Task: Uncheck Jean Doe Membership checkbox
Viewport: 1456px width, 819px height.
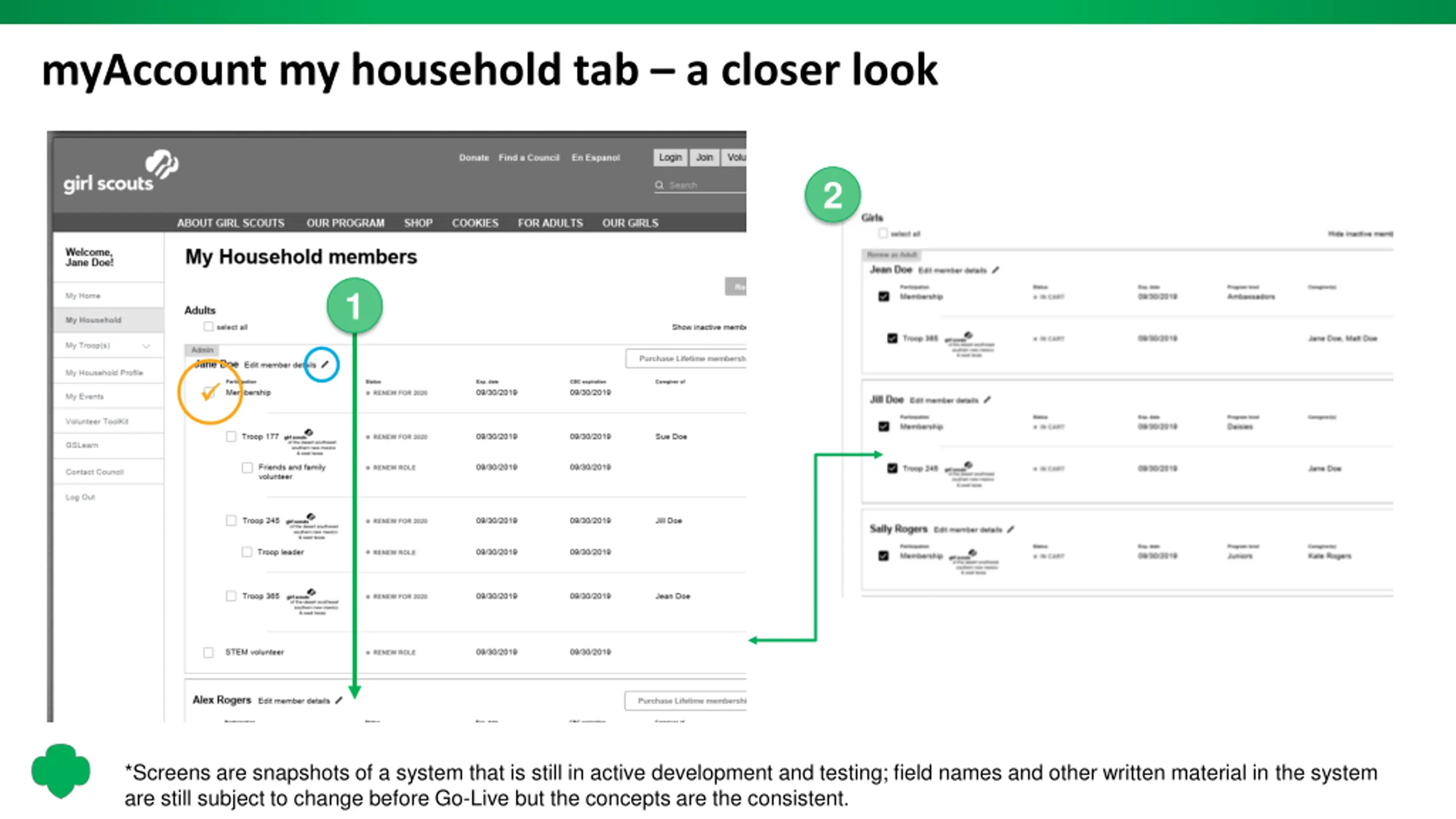Action: click(883, 296)
